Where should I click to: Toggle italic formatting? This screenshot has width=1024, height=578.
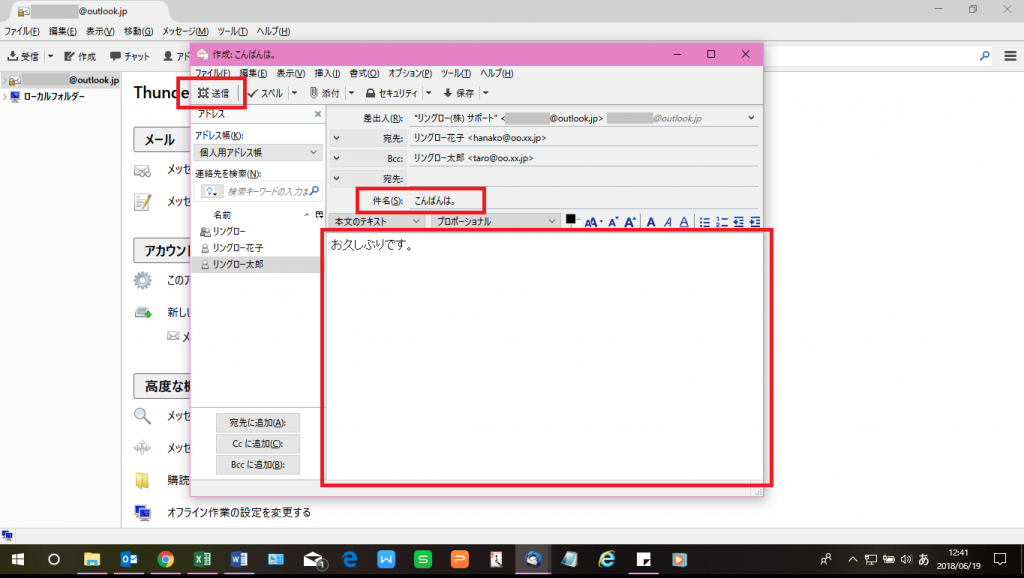pyautogui.click(x=668, y=221)
